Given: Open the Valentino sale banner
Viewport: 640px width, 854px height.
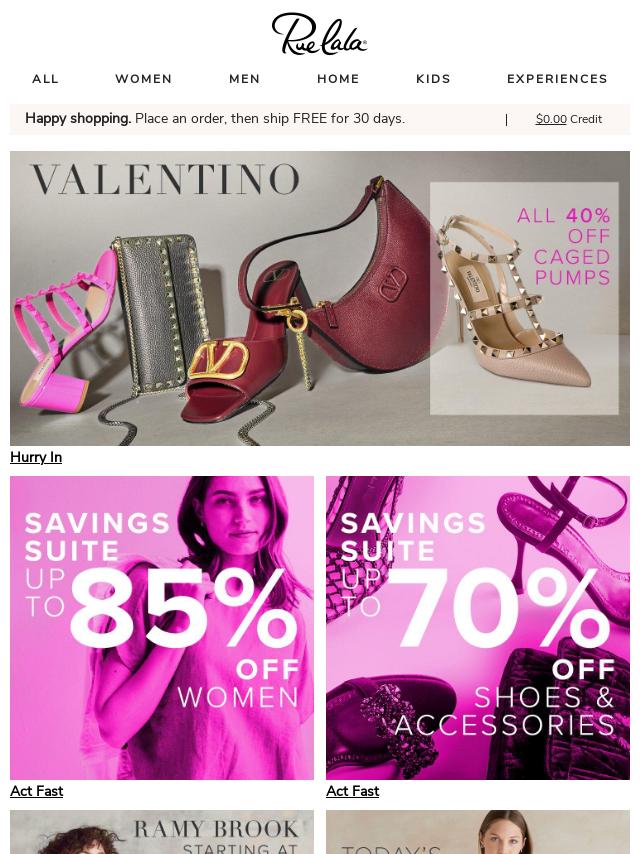Looking at the screenshot, I should coord(320,298).
